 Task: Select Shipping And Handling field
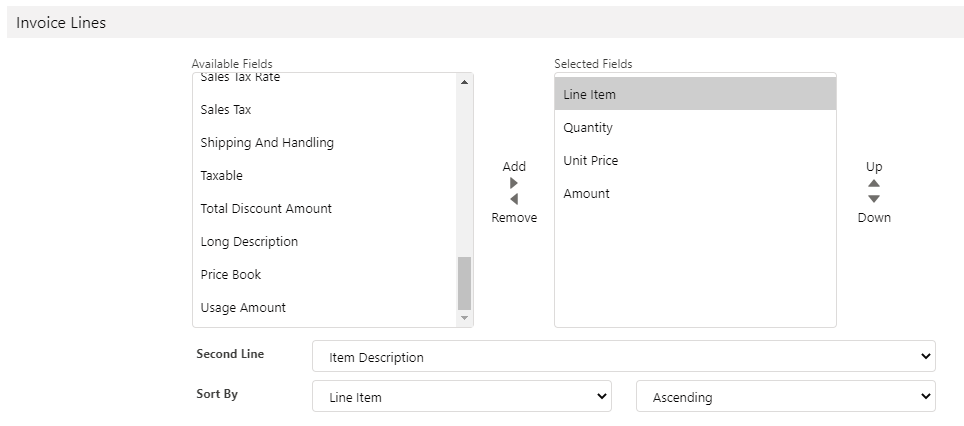(267, 143)
